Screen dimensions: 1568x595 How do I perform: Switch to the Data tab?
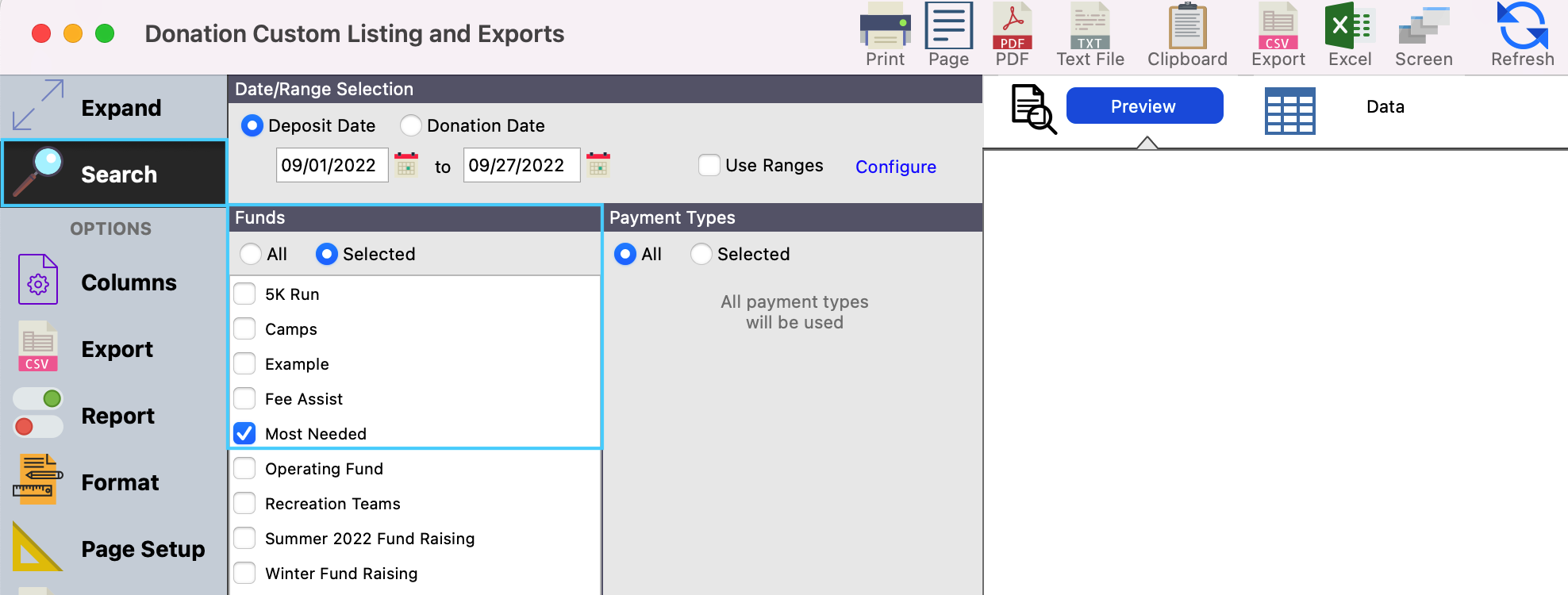(x=1385, y=106)
